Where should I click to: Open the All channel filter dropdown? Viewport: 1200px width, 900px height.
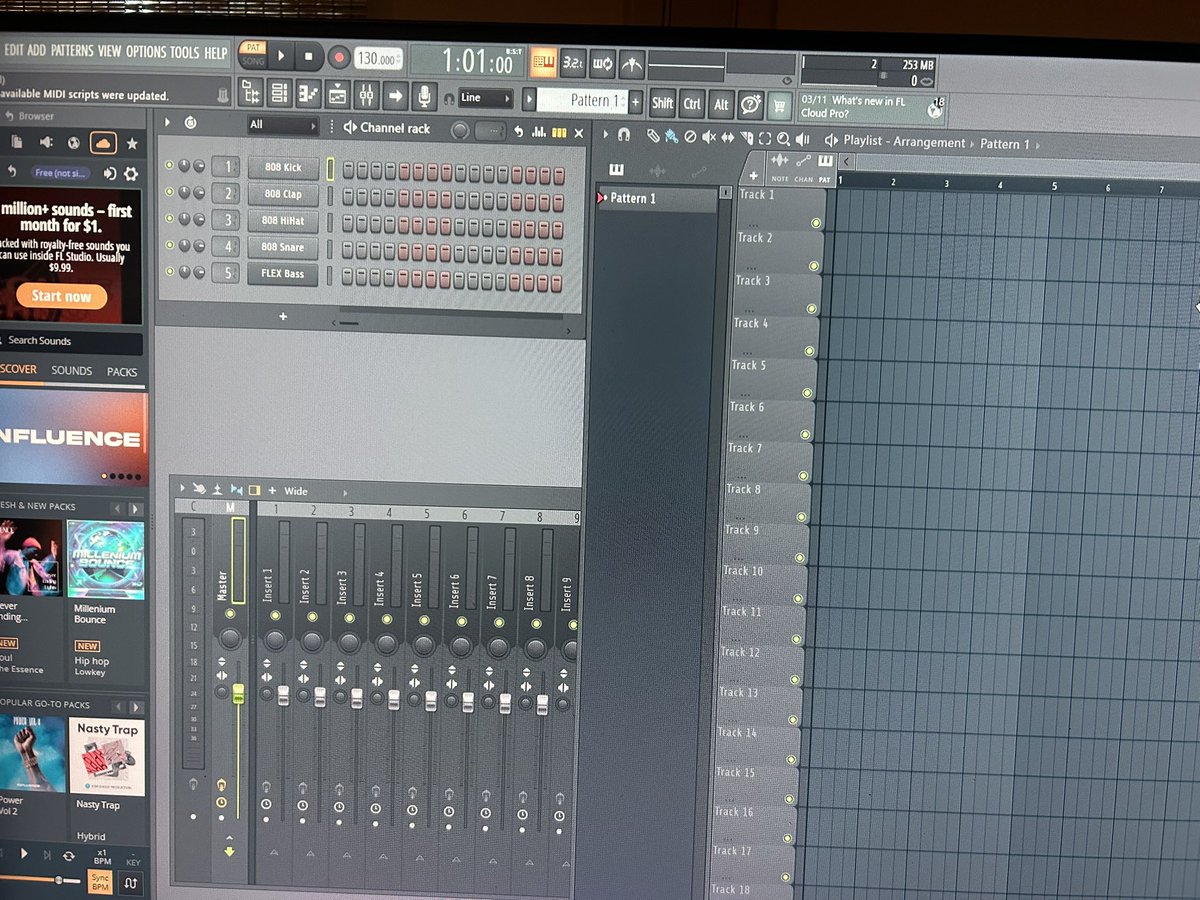coord(283,125)
